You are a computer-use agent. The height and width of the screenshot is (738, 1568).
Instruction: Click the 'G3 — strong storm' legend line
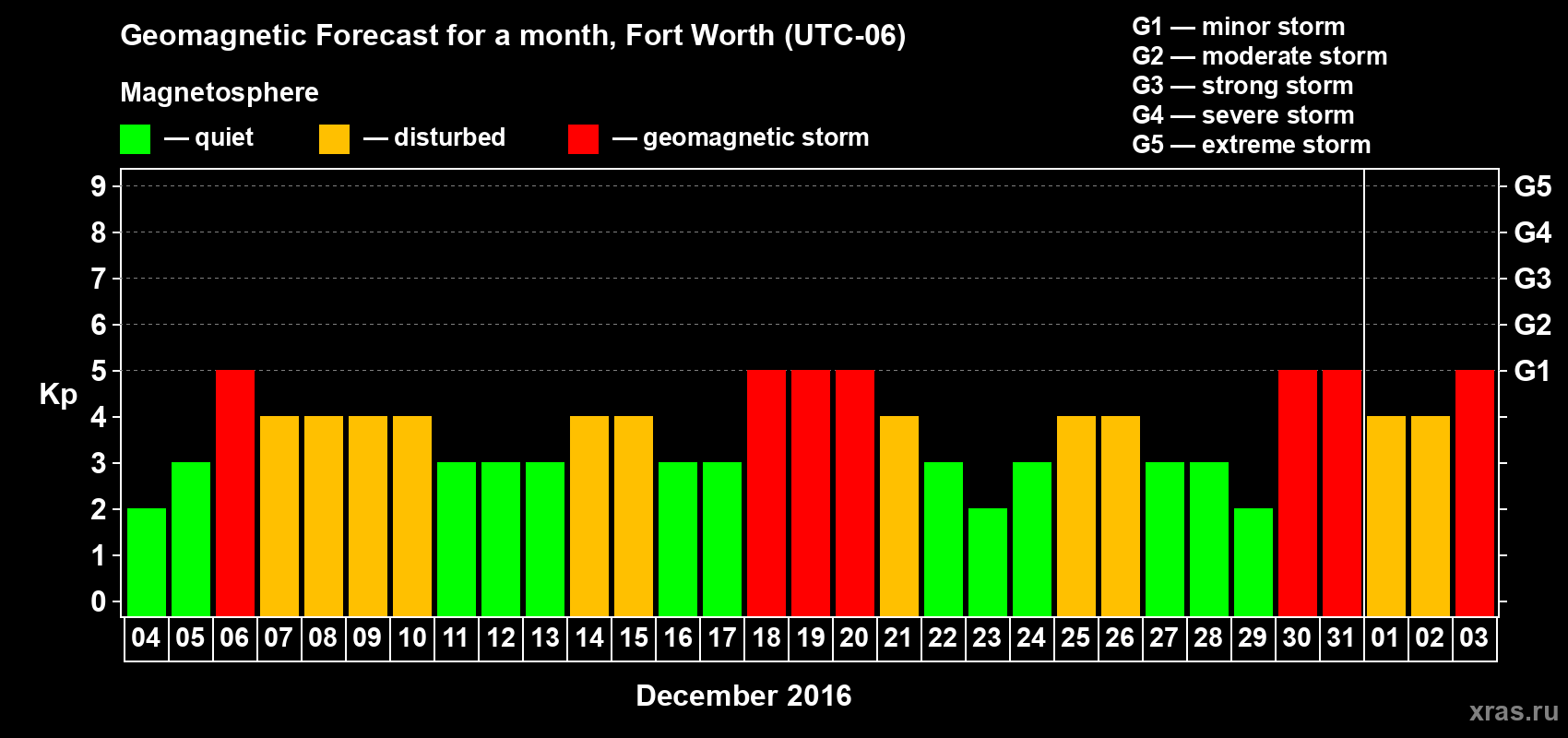click(x=1242, y=86)
